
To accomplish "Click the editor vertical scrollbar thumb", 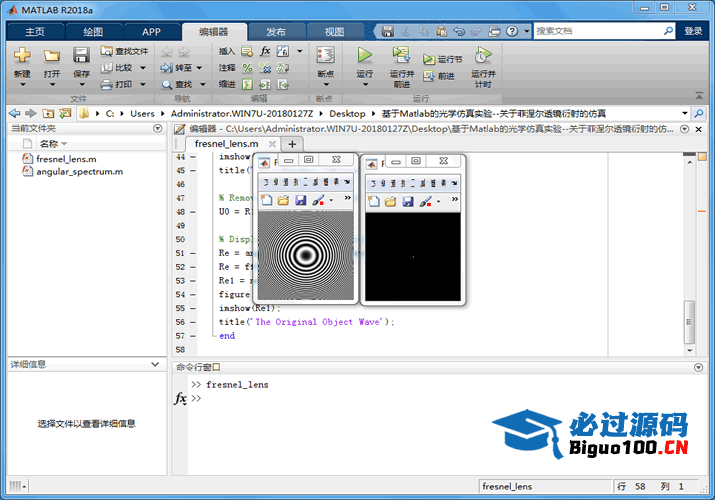I will 689,322.
